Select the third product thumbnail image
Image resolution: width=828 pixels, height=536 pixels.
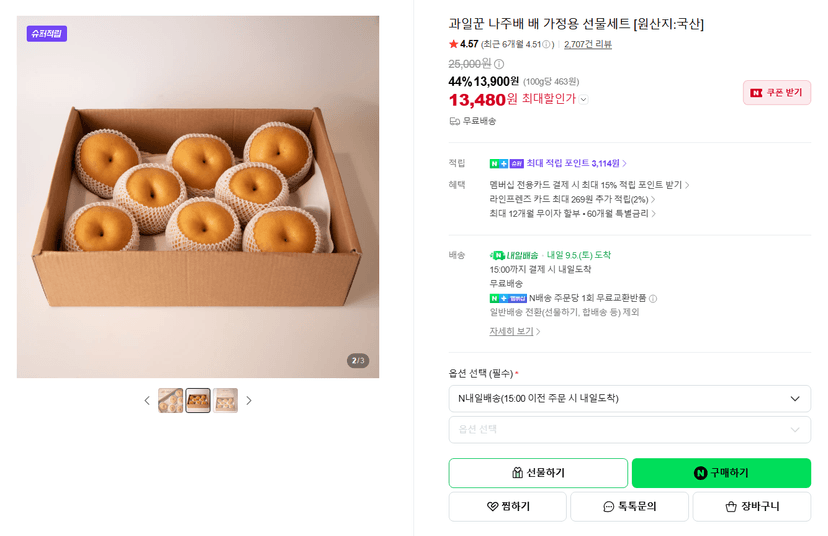pos(225,401)
